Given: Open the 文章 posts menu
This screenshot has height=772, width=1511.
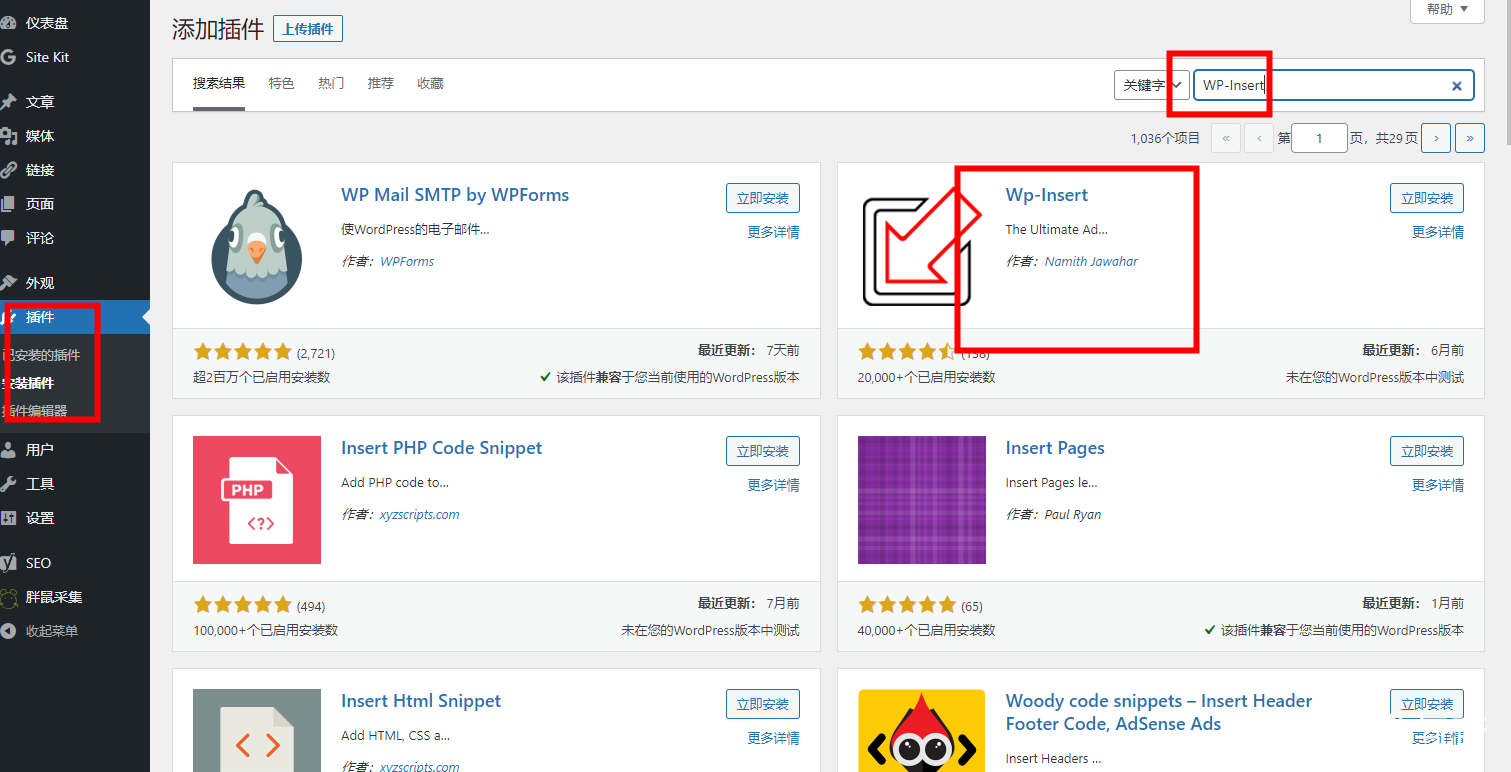Looking at the screenshot, I should pyautogui.click(x=74, y=102).
